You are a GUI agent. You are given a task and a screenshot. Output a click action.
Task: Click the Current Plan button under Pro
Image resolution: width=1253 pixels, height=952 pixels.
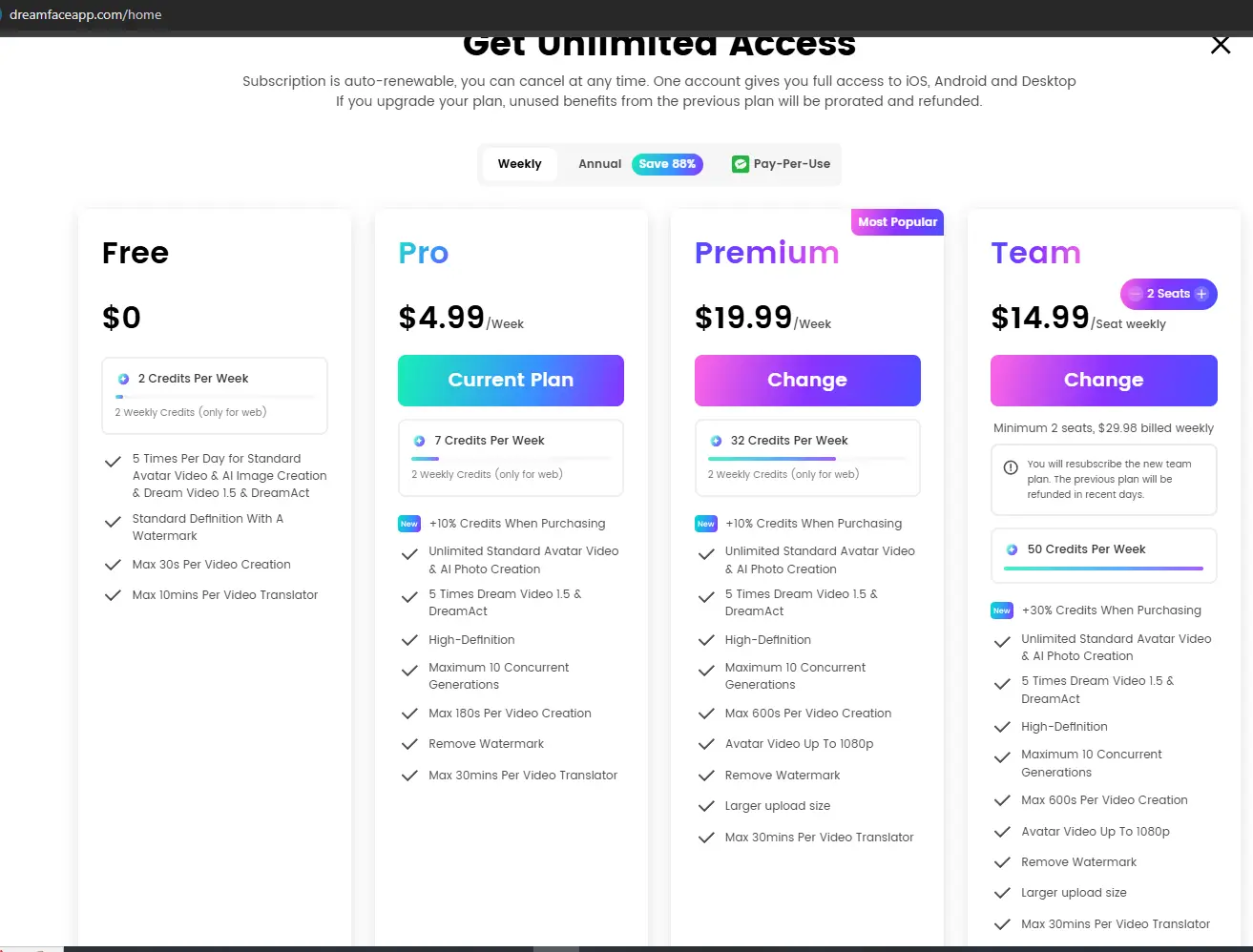(x=511, y=380)
